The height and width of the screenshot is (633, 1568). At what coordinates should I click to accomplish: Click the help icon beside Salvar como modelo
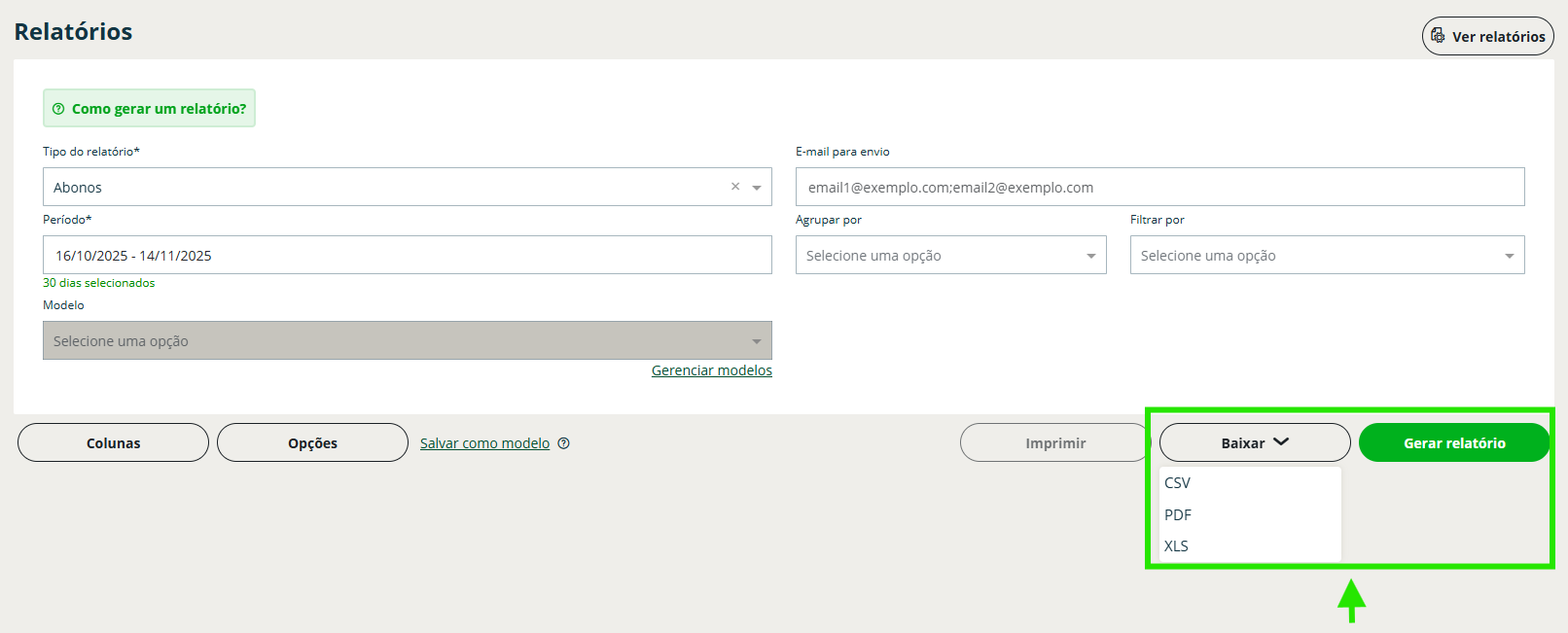[x=564, y=443]
